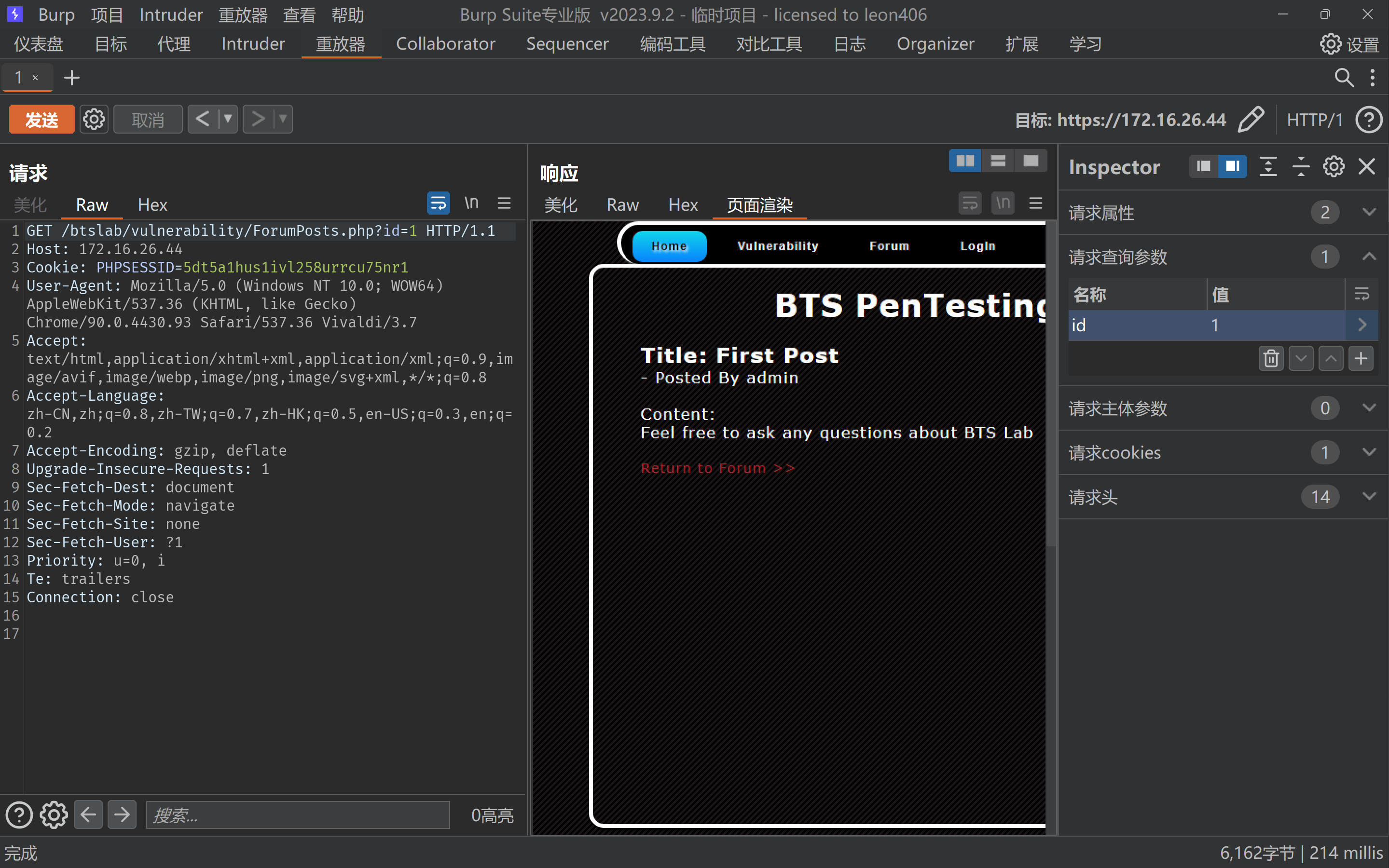Toggle word wrap in the request editor
Screen dimensions: 1389x868
[x=438, y=203]
